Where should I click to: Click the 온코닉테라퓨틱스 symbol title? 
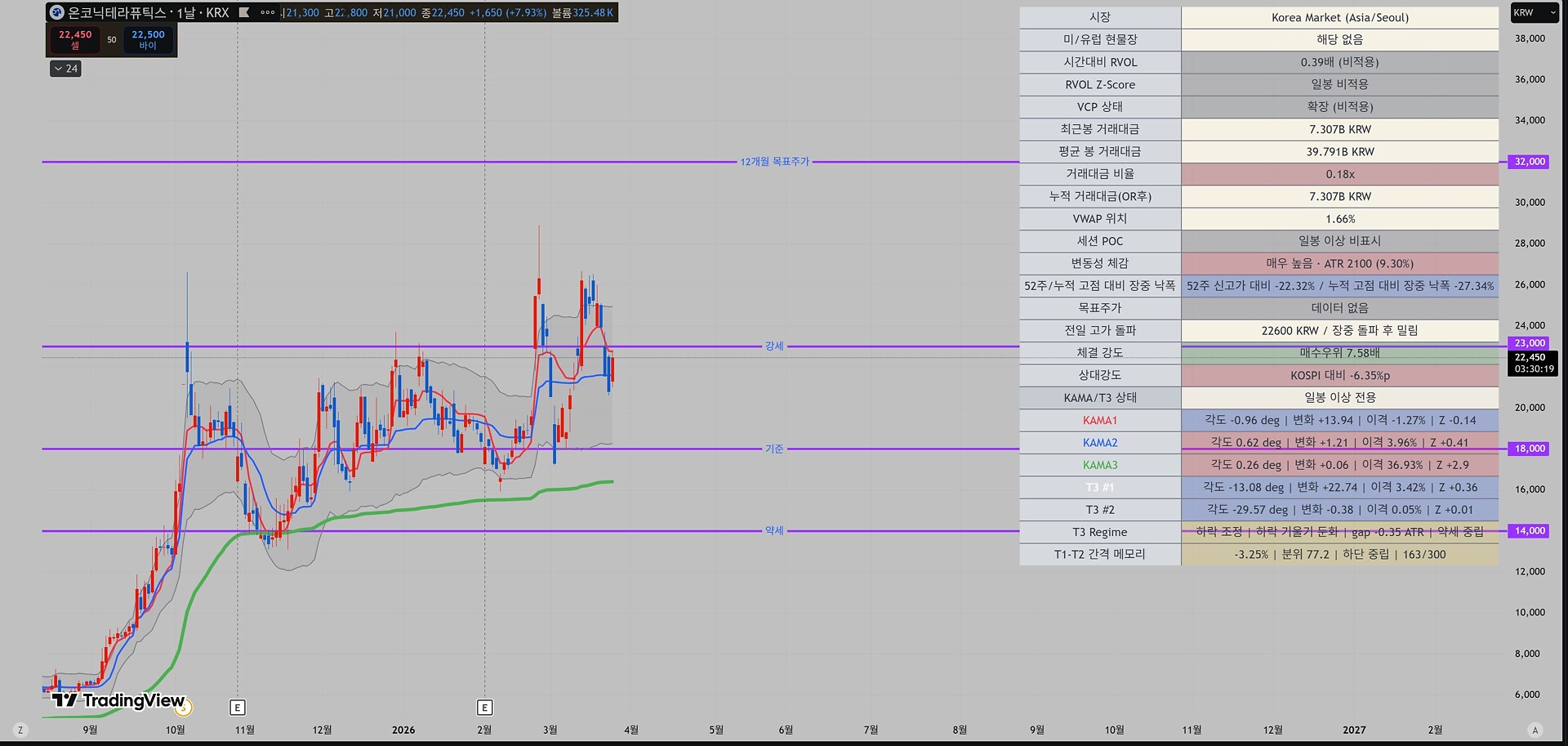pos(117,12)
